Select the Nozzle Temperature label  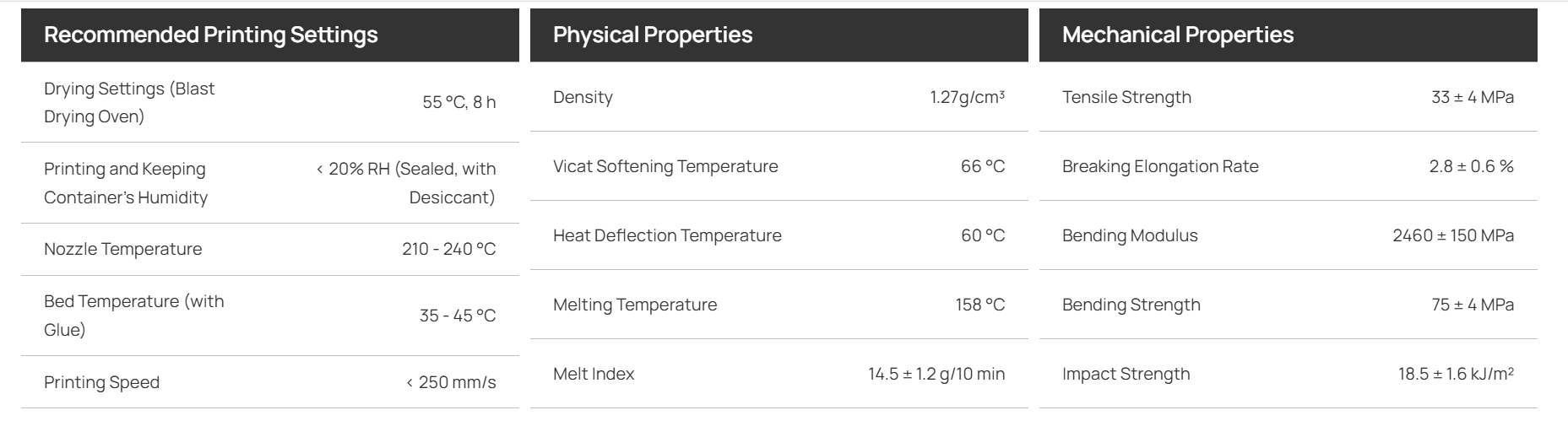point(123,249)
